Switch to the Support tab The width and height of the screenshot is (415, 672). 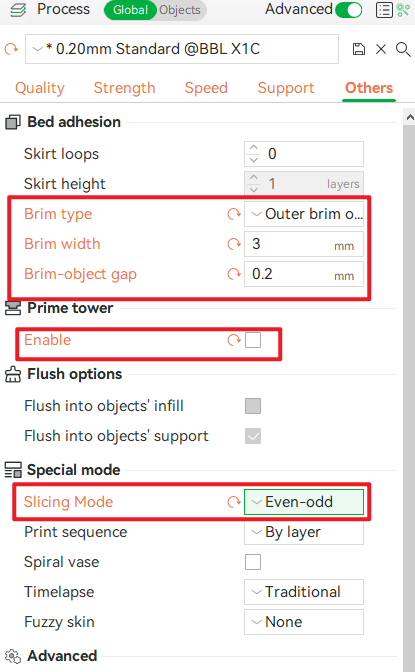(286, 88)
